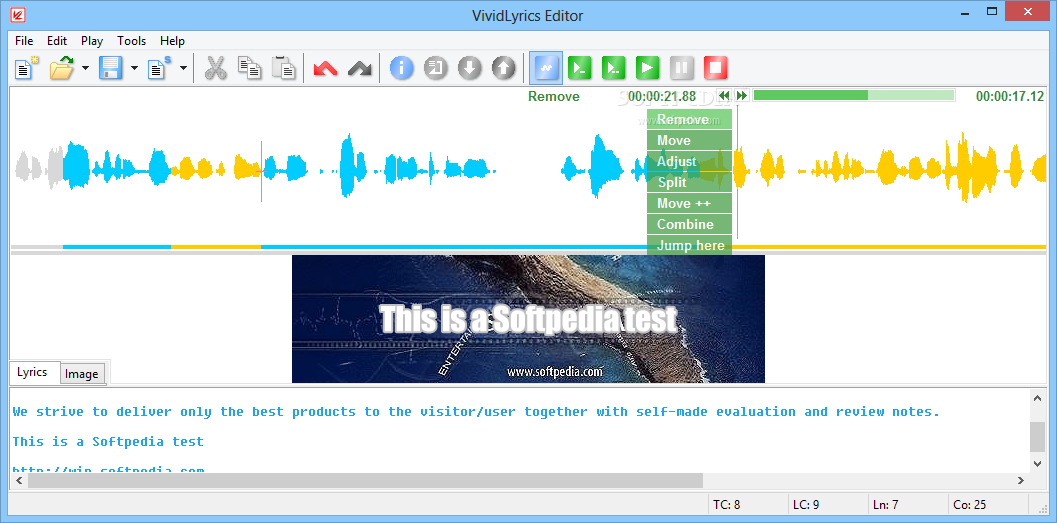Select Combine in the popup menu
Image resolution: width=1057 pixels, height=523 pixels.
click(689, 224)
